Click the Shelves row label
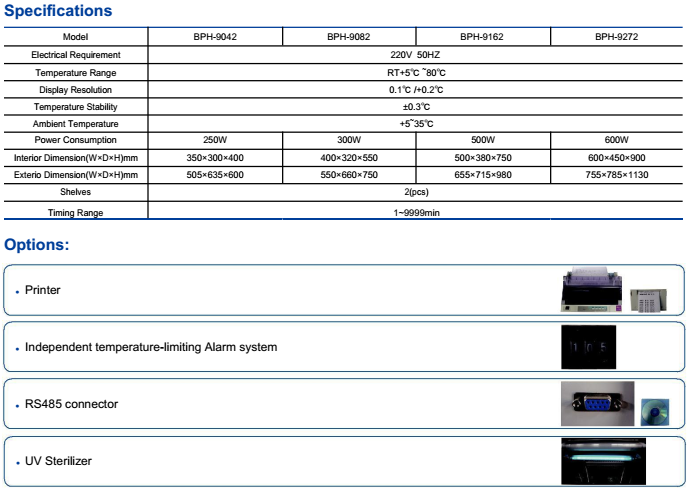Viewport: 690px width, 494px height. (76, 192)
